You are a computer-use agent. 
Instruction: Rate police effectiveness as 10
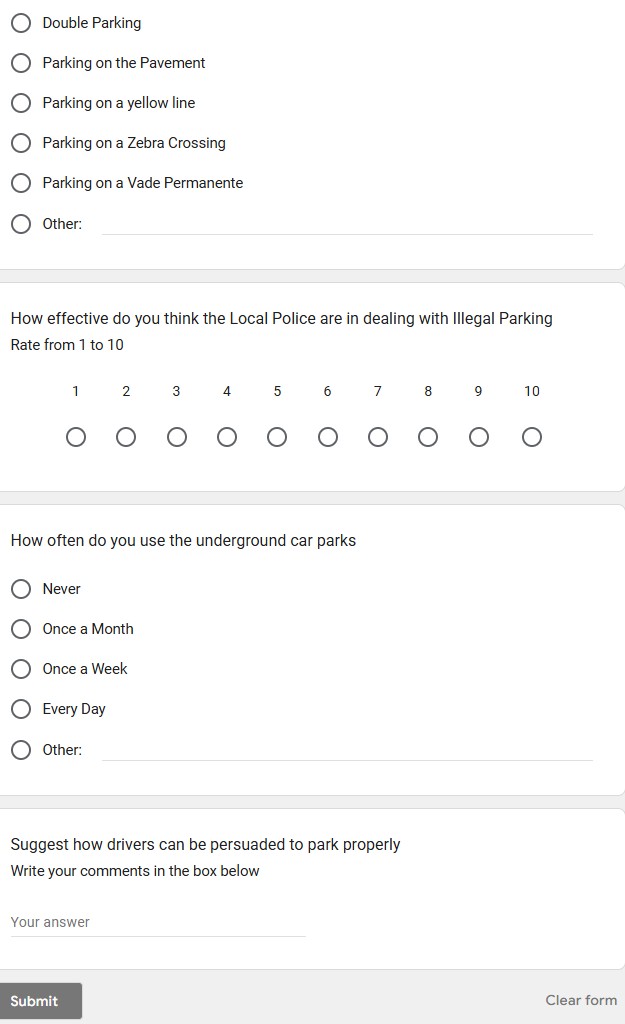pyautogui.click(x=532, y=437)
